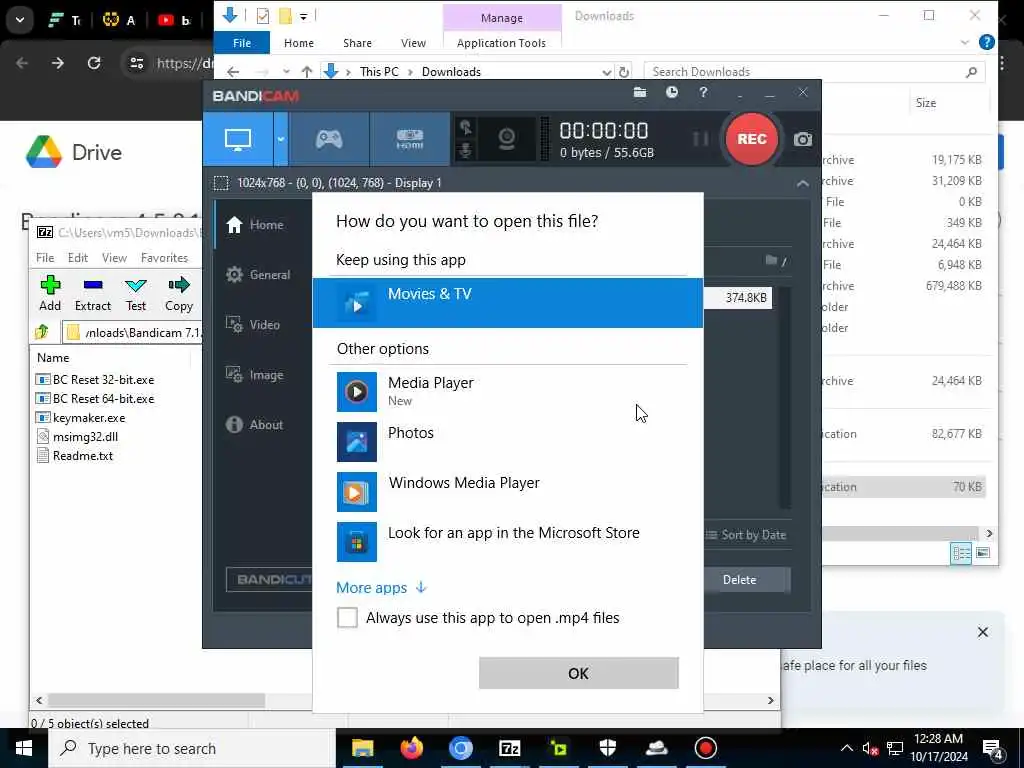1024x768 pixels.
Task: Toggle mouse cursor effect icon in Bandicam
Action: (466, 127)
